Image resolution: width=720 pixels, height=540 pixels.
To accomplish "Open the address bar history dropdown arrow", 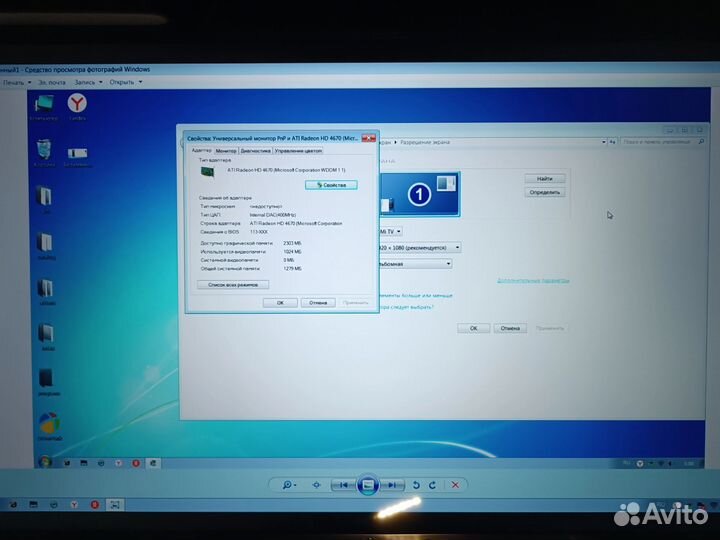I will coord(604,142).
